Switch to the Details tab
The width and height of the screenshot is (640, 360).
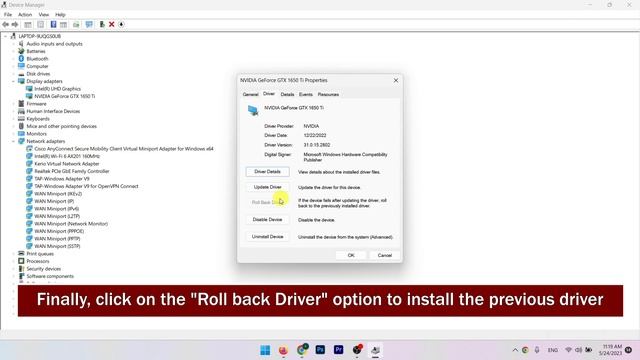287,94
